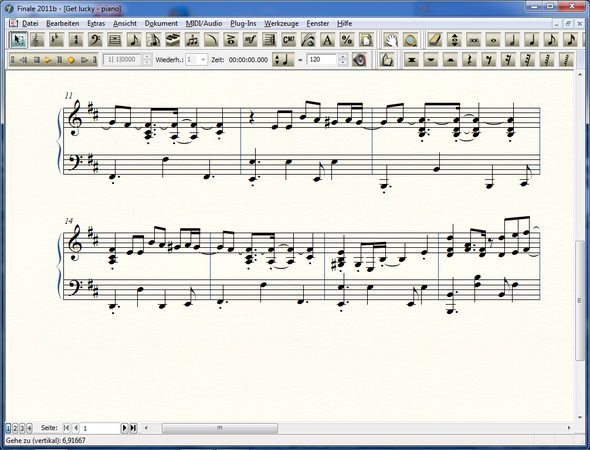The image size is (590, 450).
Task: Jump to the last page
Action: pyautogui.click(x=133, y=428)
